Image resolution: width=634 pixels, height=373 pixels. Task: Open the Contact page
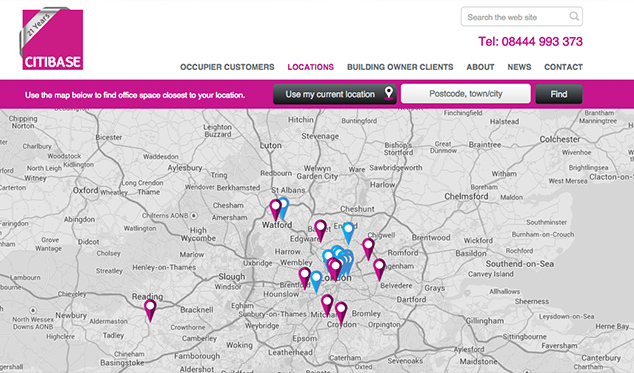point(563,67)
